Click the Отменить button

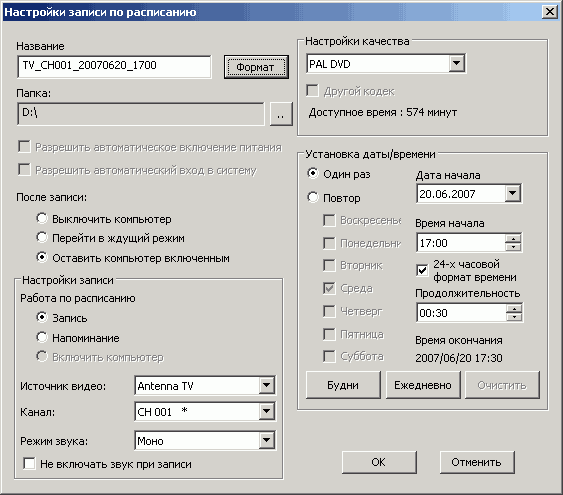(x=477, y=462)
